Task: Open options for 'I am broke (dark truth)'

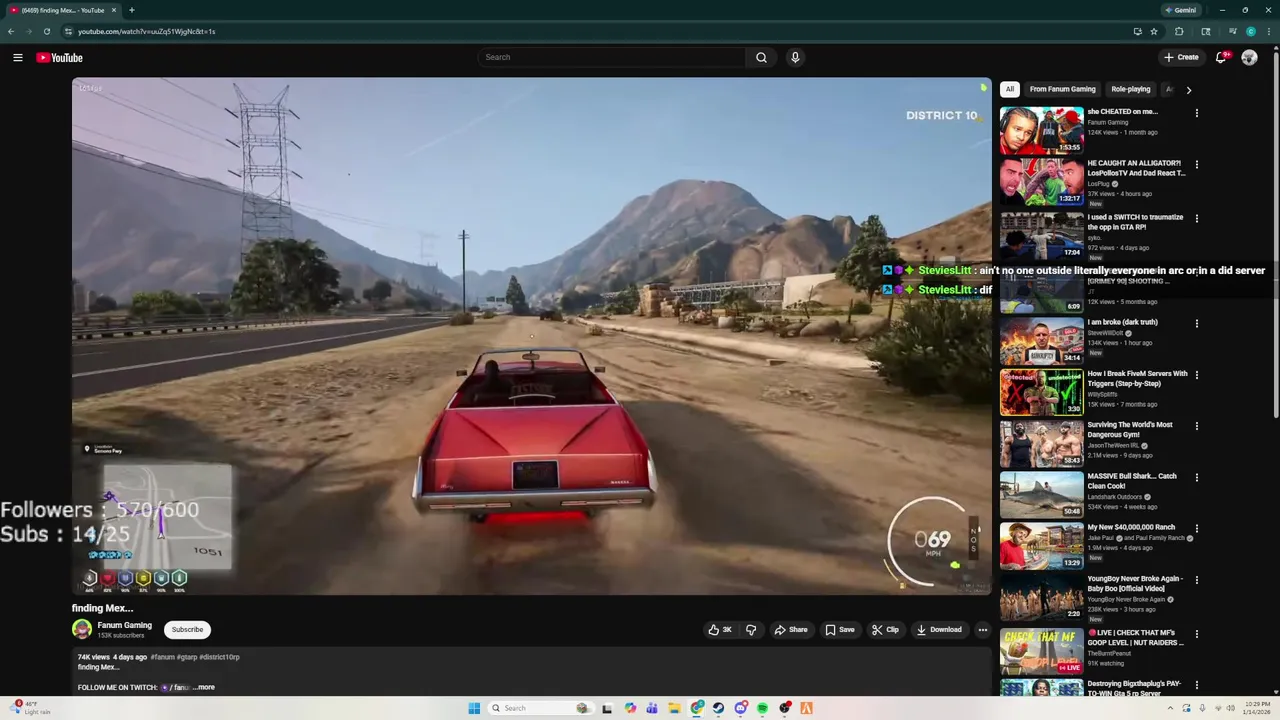Action: tap(1196, 324)
